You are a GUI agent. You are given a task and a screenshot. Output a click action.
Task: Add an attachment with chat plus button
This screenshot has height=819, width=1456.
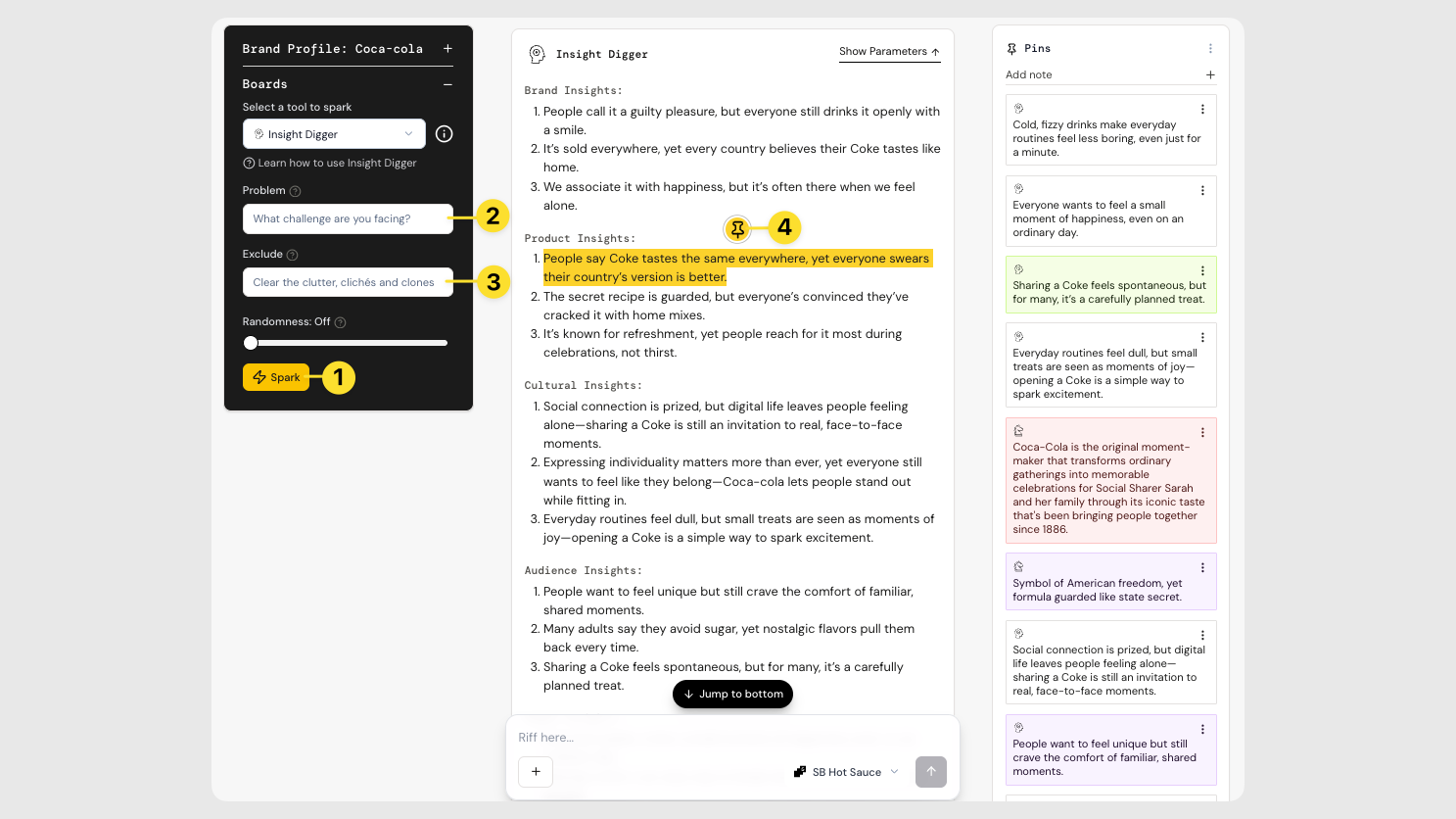[x=536, y=772]
